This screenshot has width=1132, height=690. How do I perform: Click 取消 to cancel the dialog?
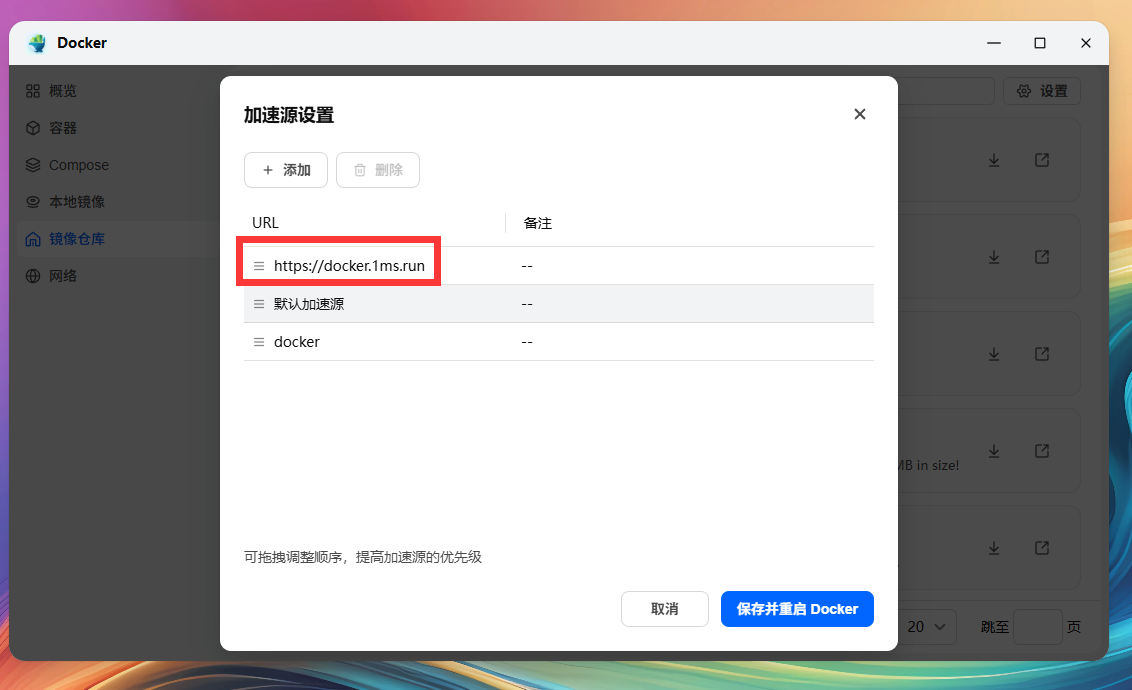click(x=664, y=609)
